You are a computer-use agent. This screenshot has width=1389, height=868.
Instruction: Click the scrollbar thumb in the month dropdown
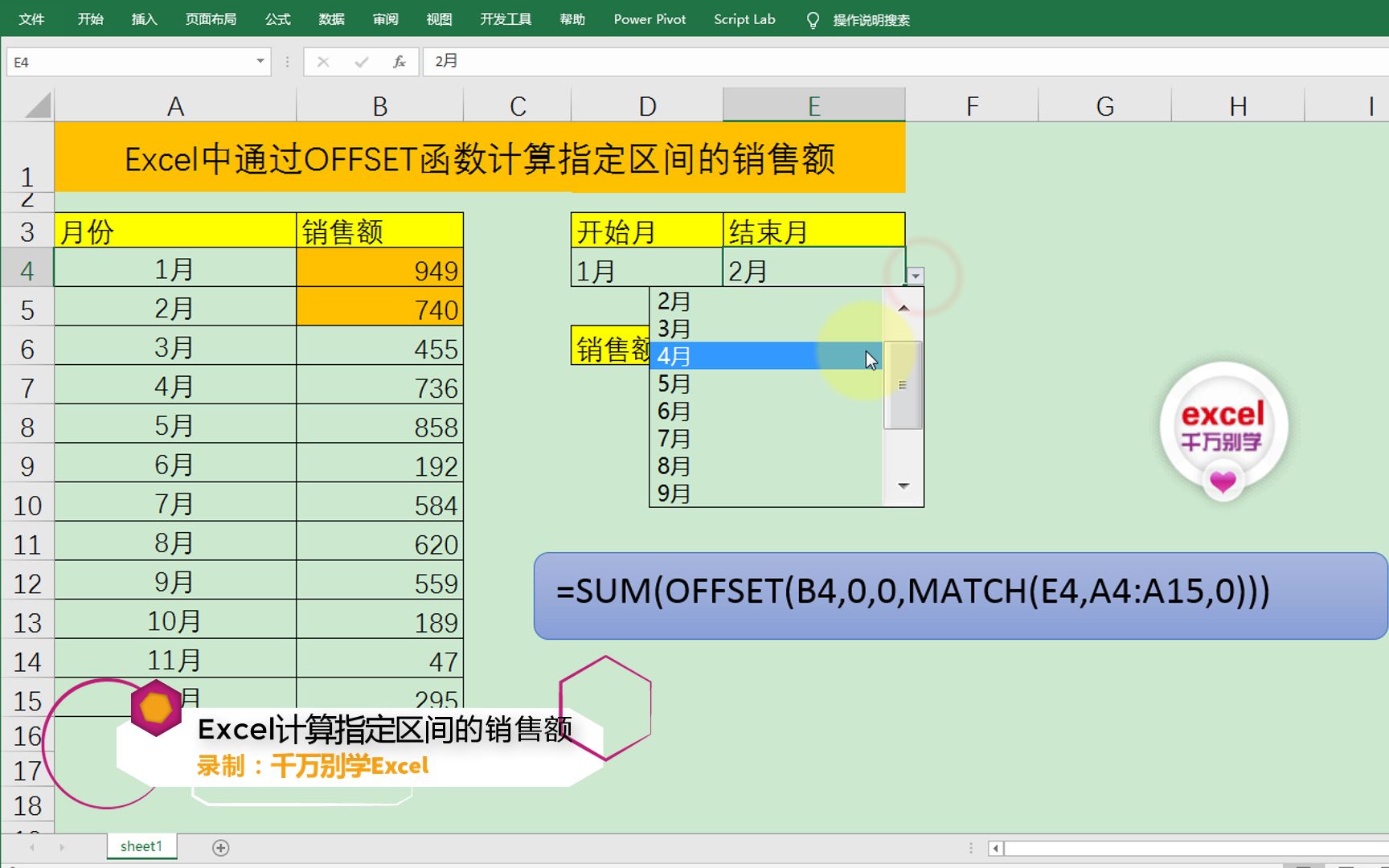[903, 386]
